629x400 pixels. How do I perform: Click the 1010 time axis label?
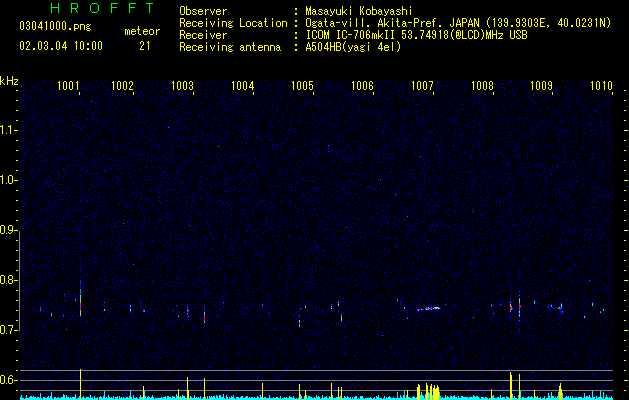pyautogui.click(x=601, y=85)
